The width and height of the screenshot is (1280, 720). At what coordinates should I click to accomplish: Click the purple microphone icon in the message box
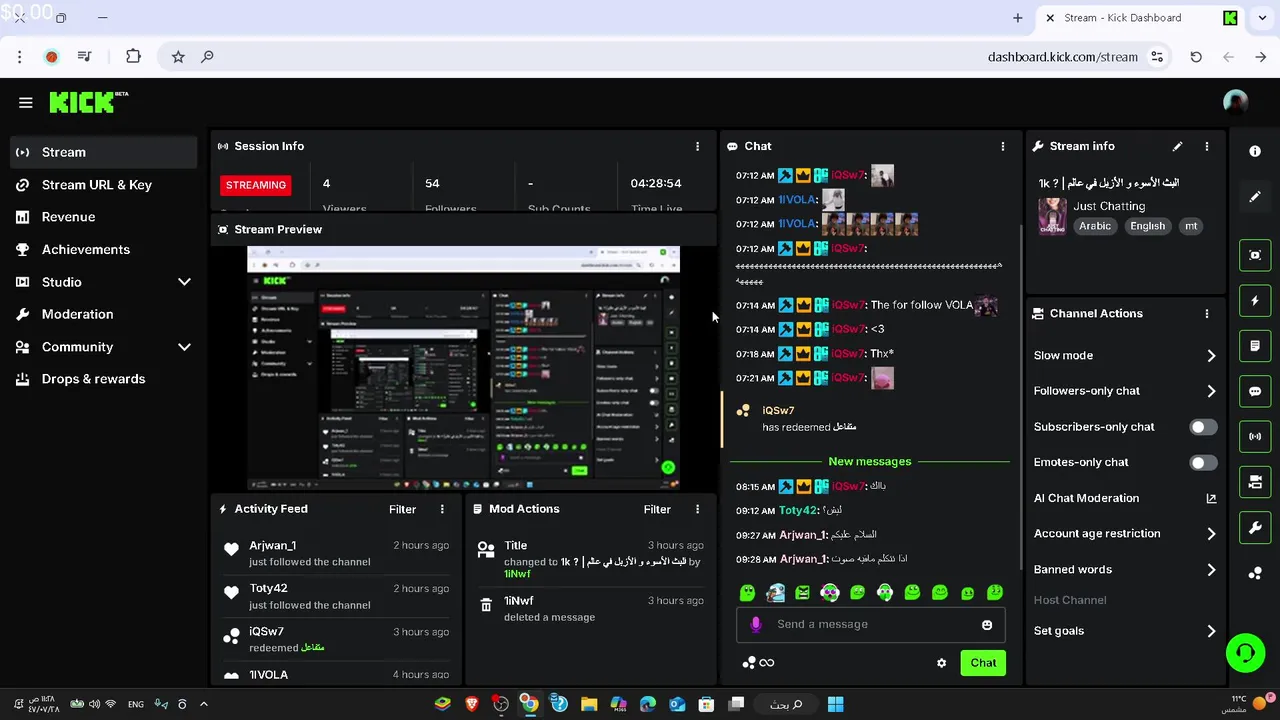tap(756, 624)
